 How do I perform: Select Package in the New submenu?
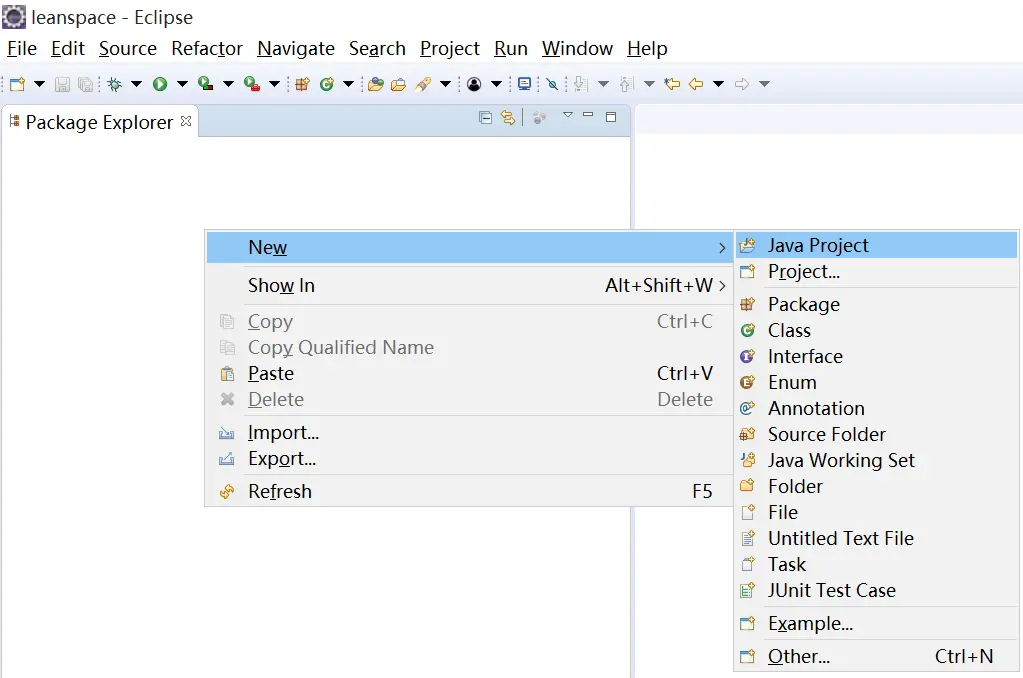pos(876,304)
